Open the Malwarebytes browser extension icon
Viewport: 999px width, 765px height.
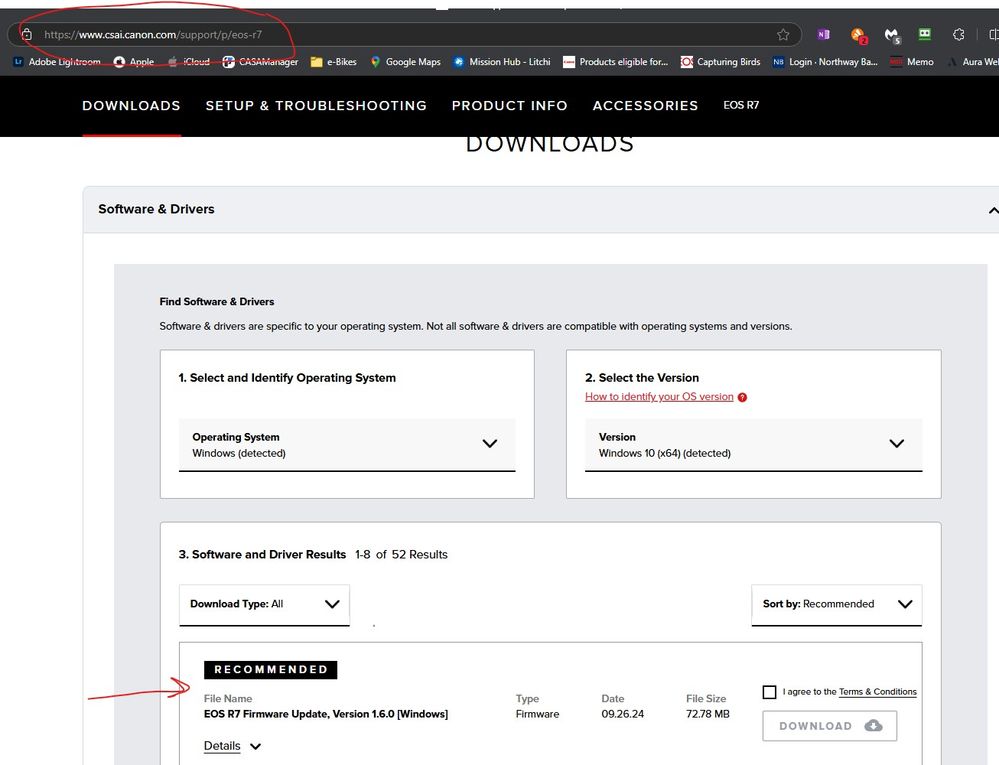coord(890,34)
